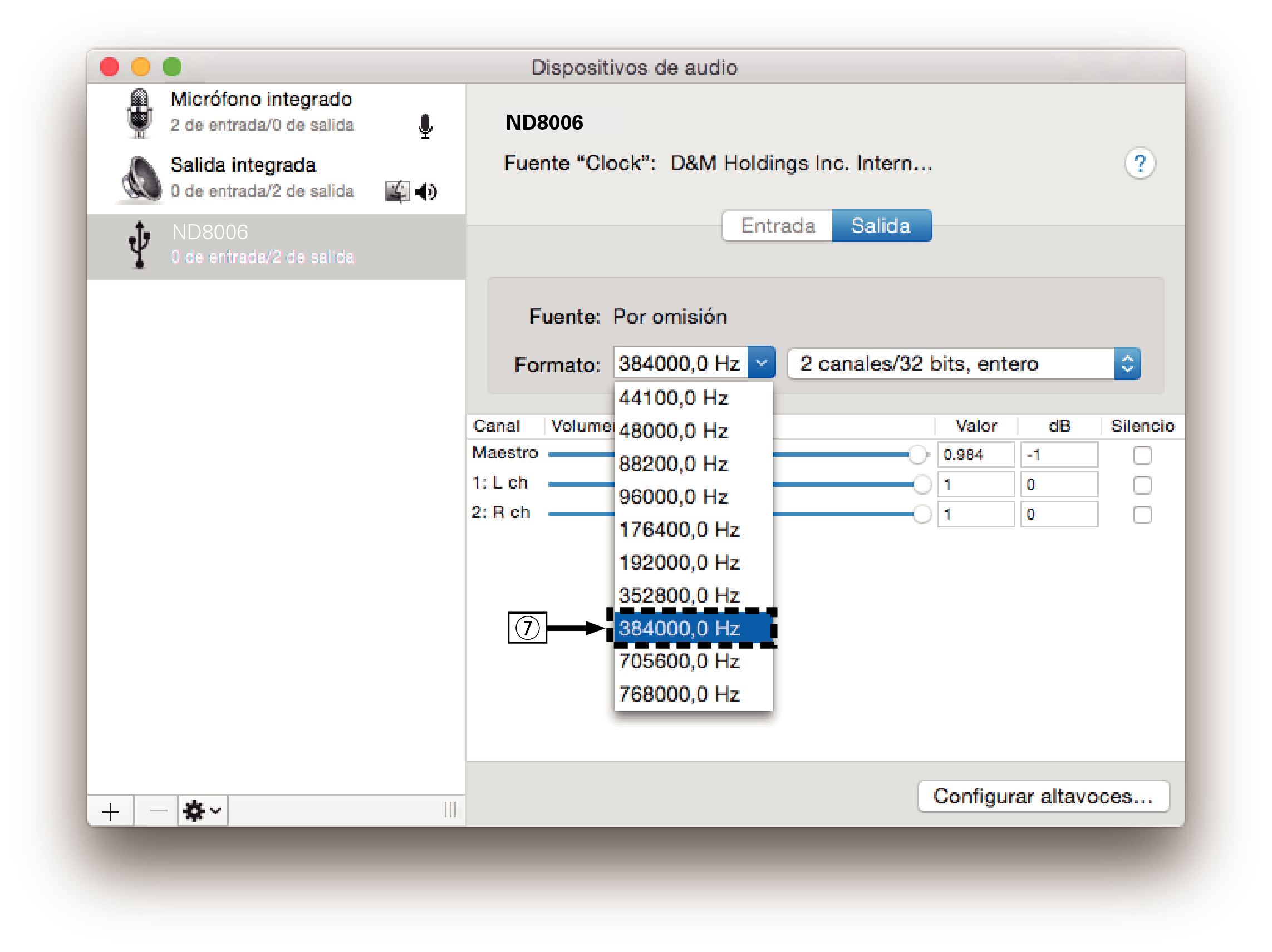1272x952 pixels.
Task: Open the gear actions menu
Action: coord(202,811)
